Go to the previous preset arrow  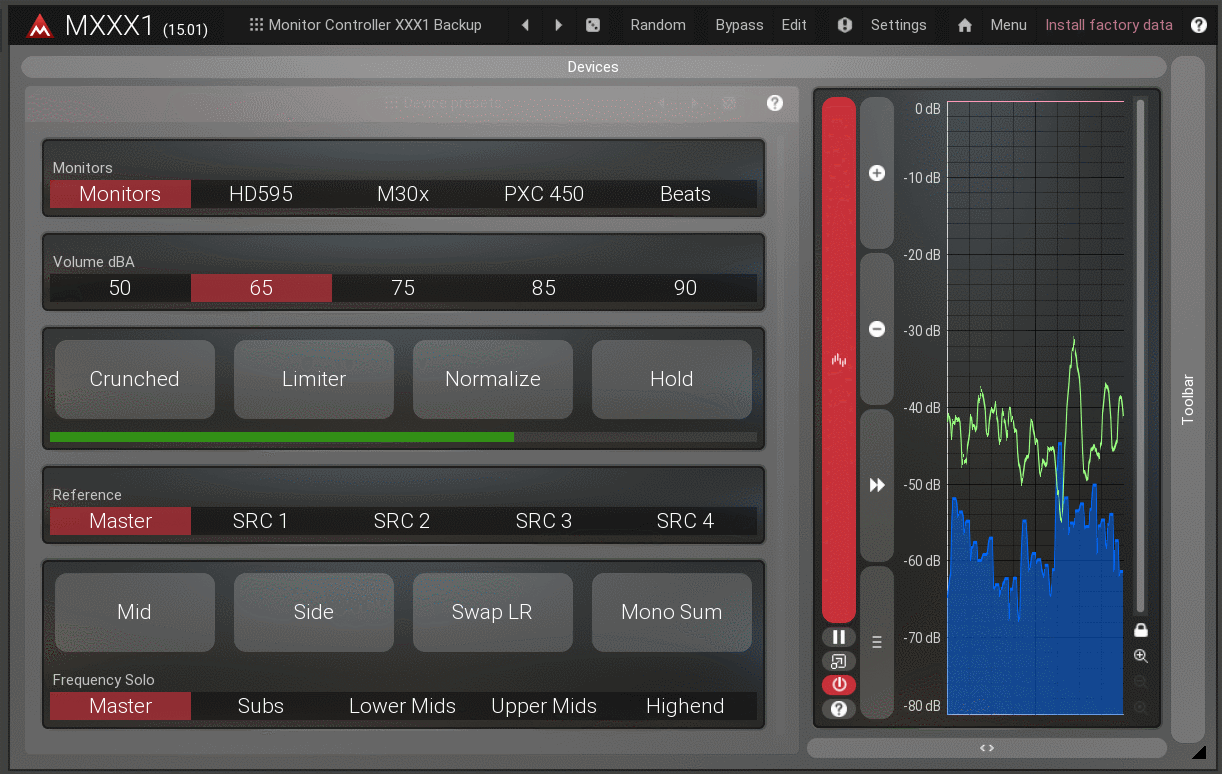(x=526, y=25)
